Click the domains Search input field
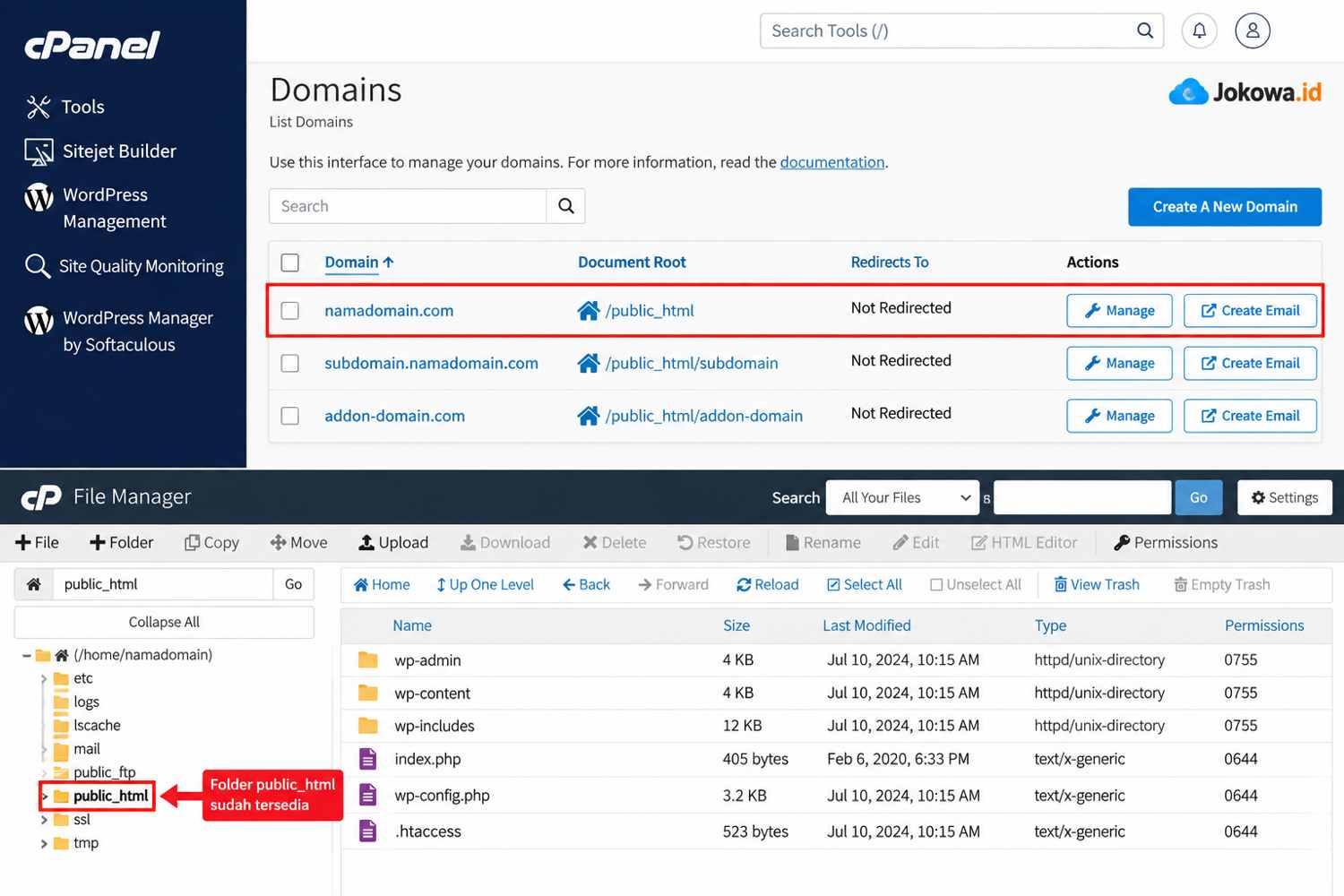 click(x=408, y=206)
